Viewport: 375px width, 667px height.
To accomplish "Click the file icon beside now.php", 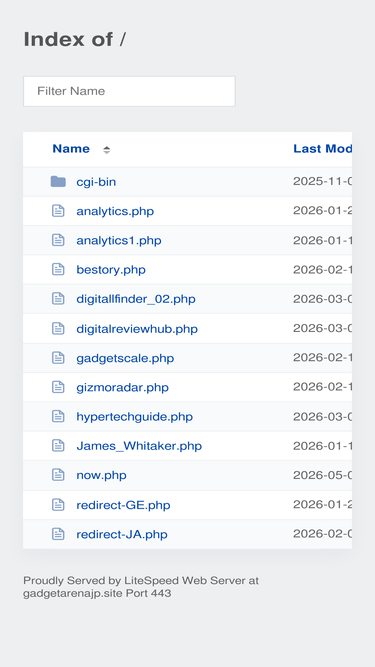I will (58, 475).
